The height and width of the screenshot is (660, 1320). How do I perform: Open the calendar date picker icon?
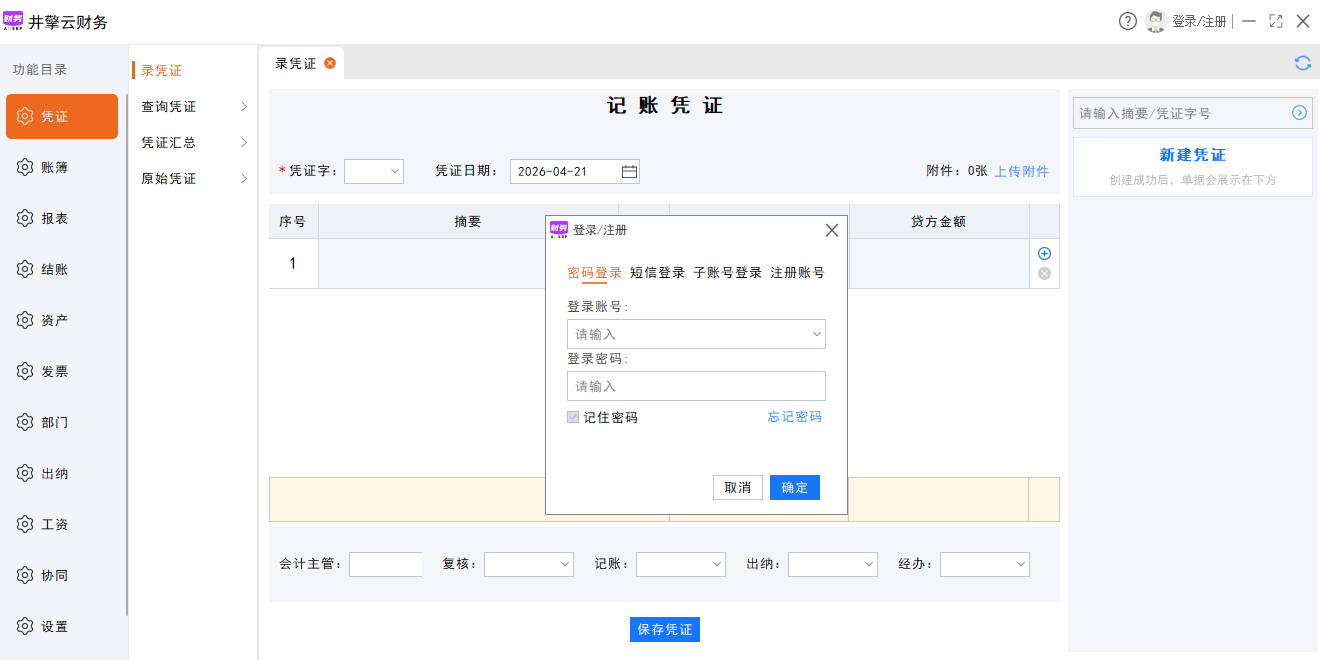629,172
